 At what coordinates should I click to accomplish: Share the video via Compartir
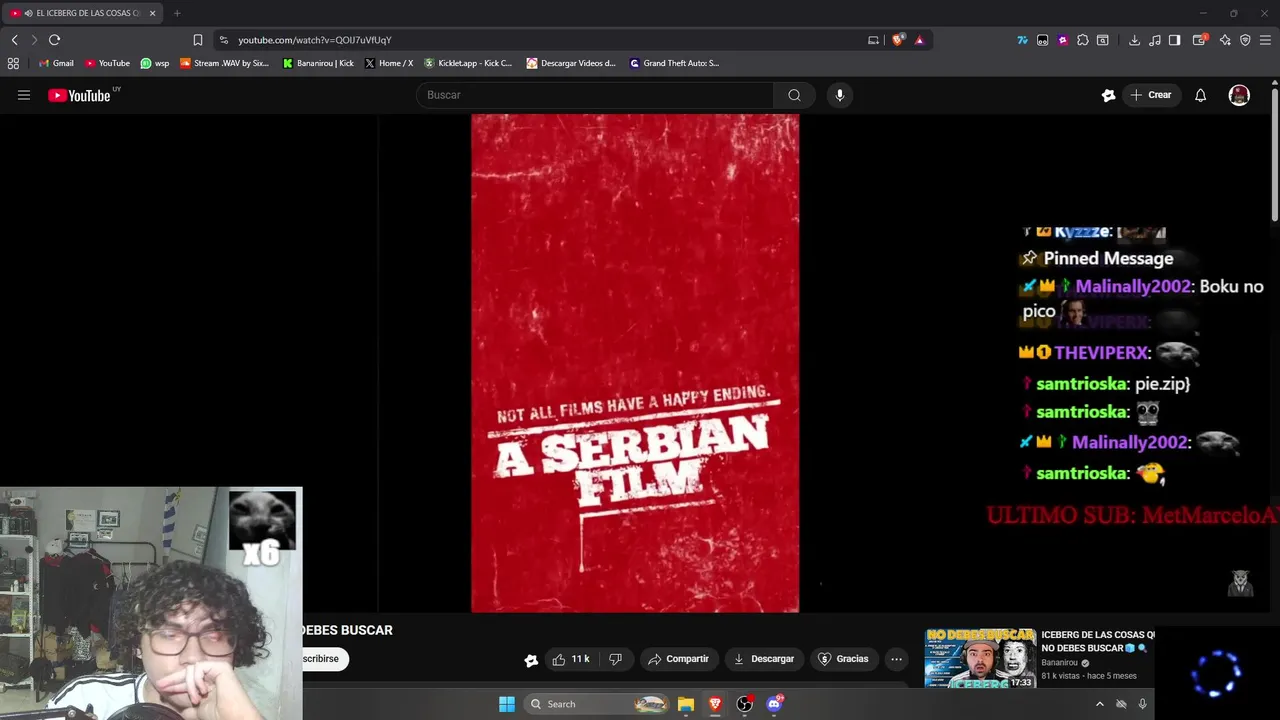[x=678, y=659]
